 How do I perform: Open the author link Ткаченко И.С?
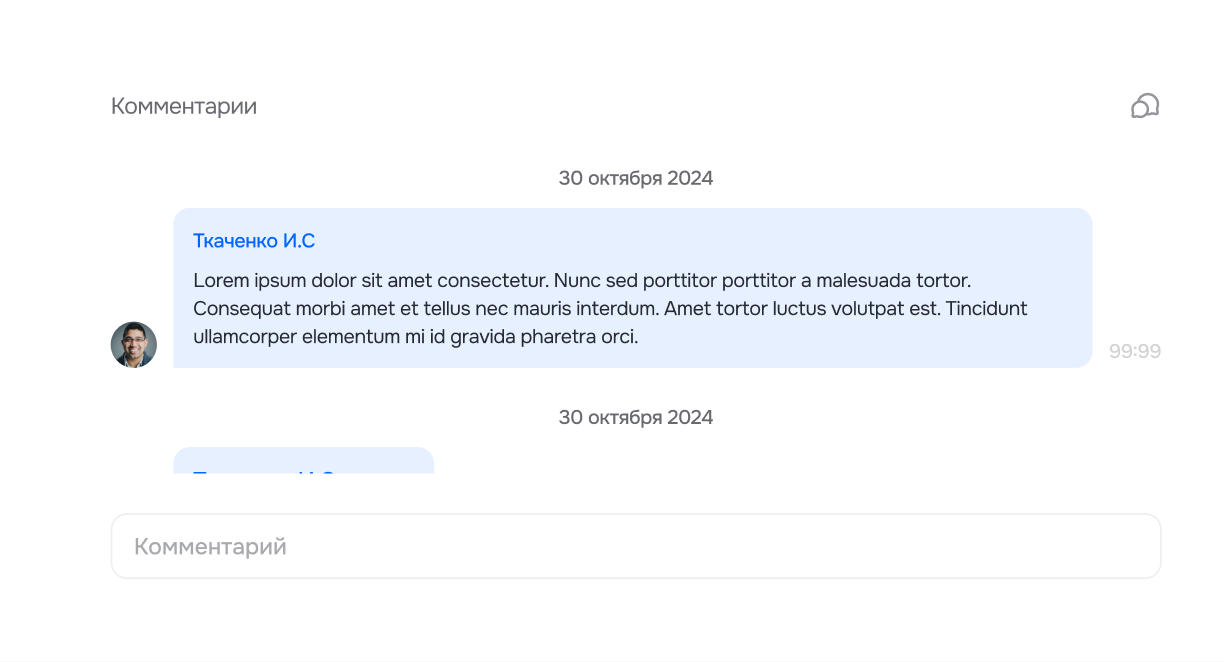254,241
